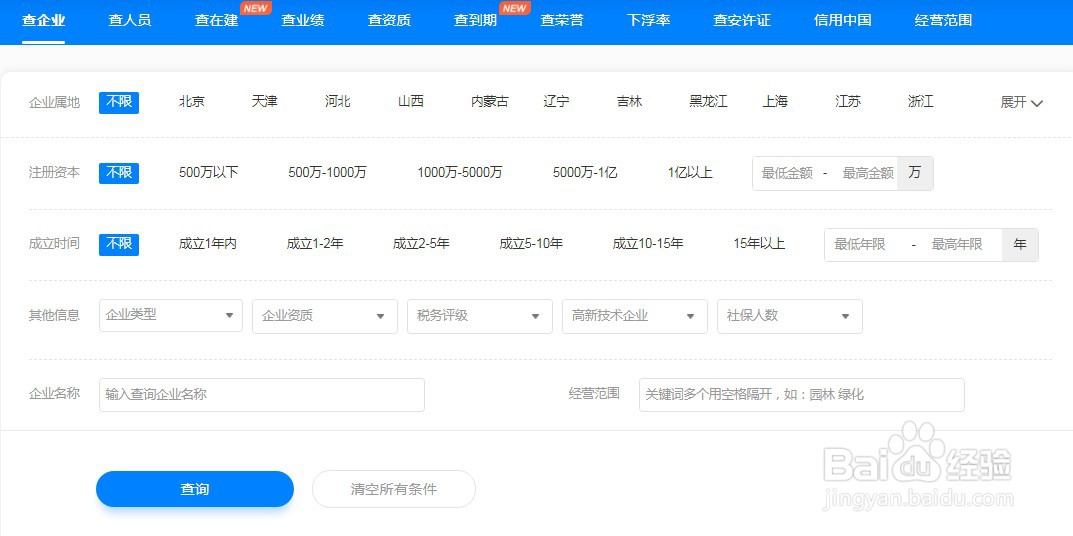Open the 查资质 tab
Image resolution: width=1073 pixels, height=536 pixels.
click(389, 21)
